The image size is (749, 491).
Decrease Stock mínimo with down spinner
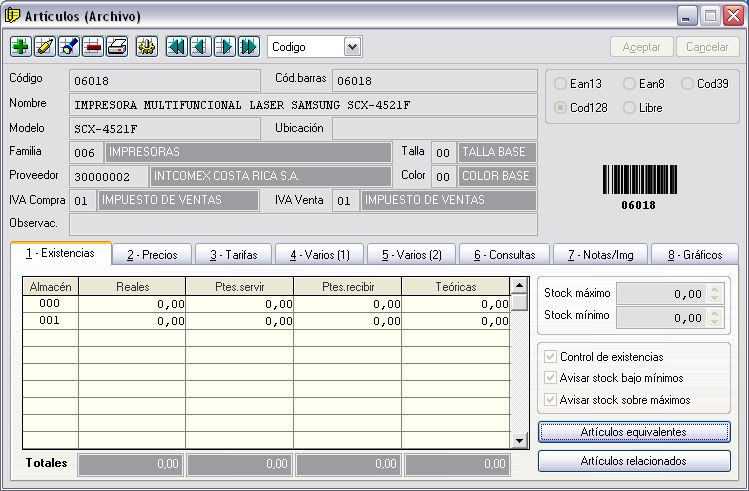714,321
